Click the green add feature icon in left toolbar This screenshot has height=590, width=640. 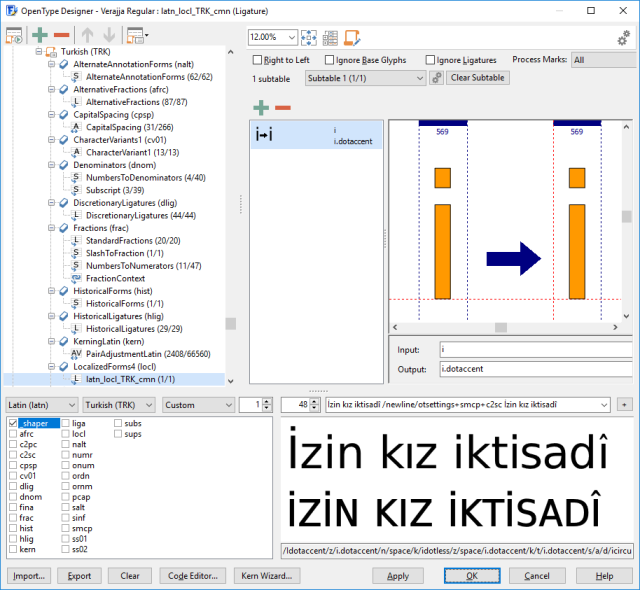pyautogui.click(x=40, y=37)
